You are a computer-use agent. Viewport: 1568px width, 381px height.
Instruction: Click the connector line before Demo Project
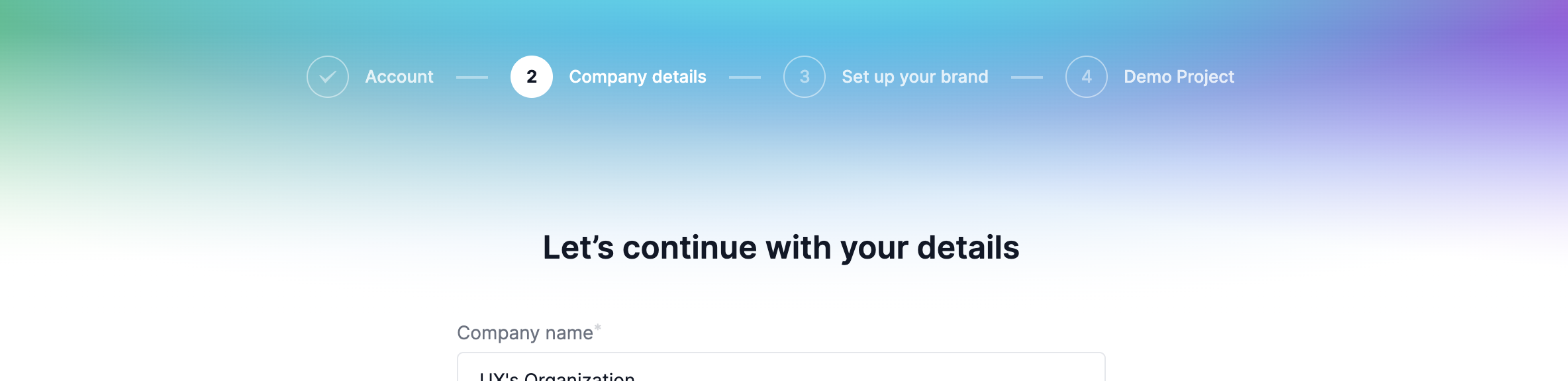tap(1027, 77)
